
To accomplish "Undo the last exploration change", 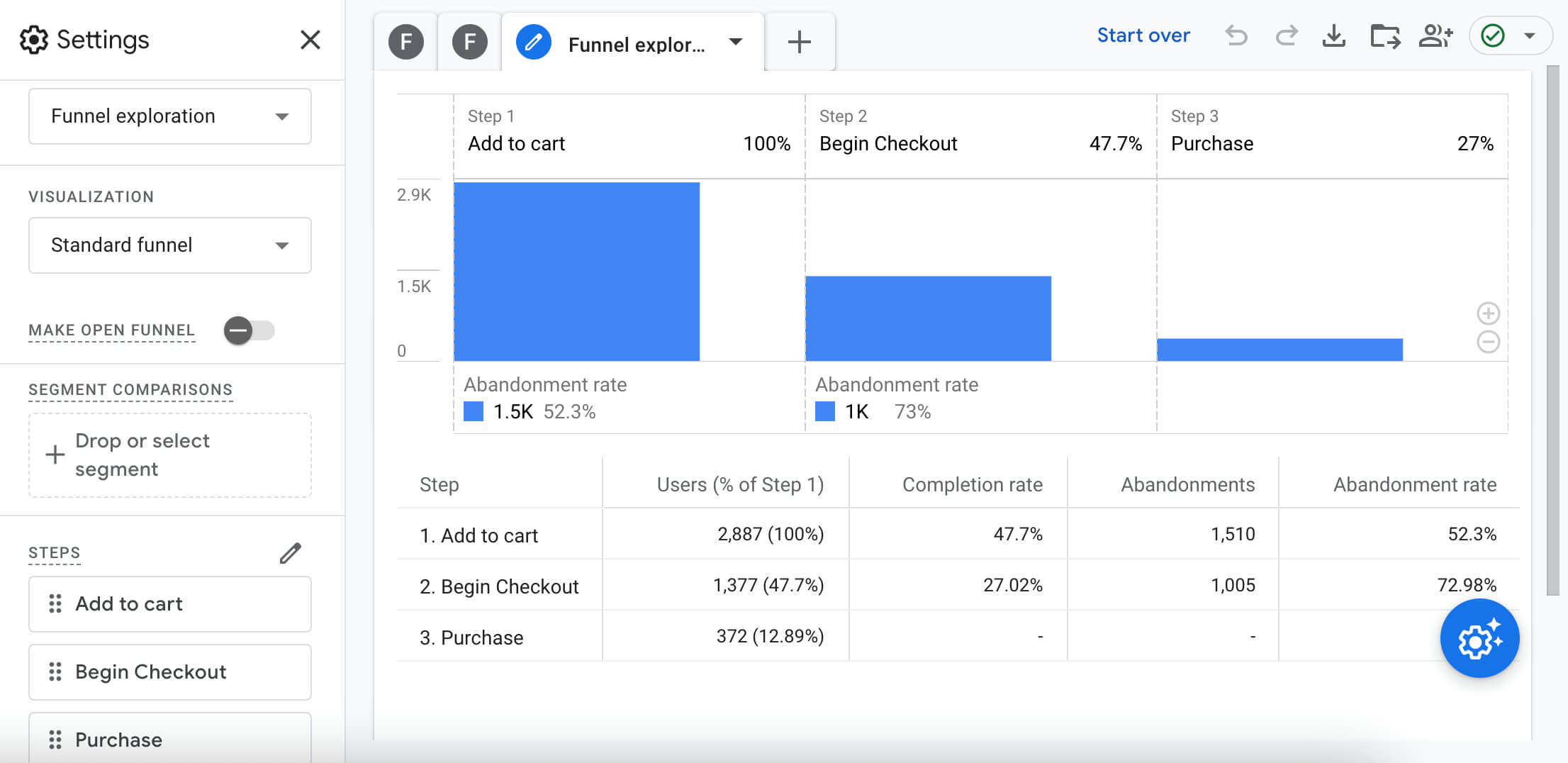I will [x=1236, y=35].
